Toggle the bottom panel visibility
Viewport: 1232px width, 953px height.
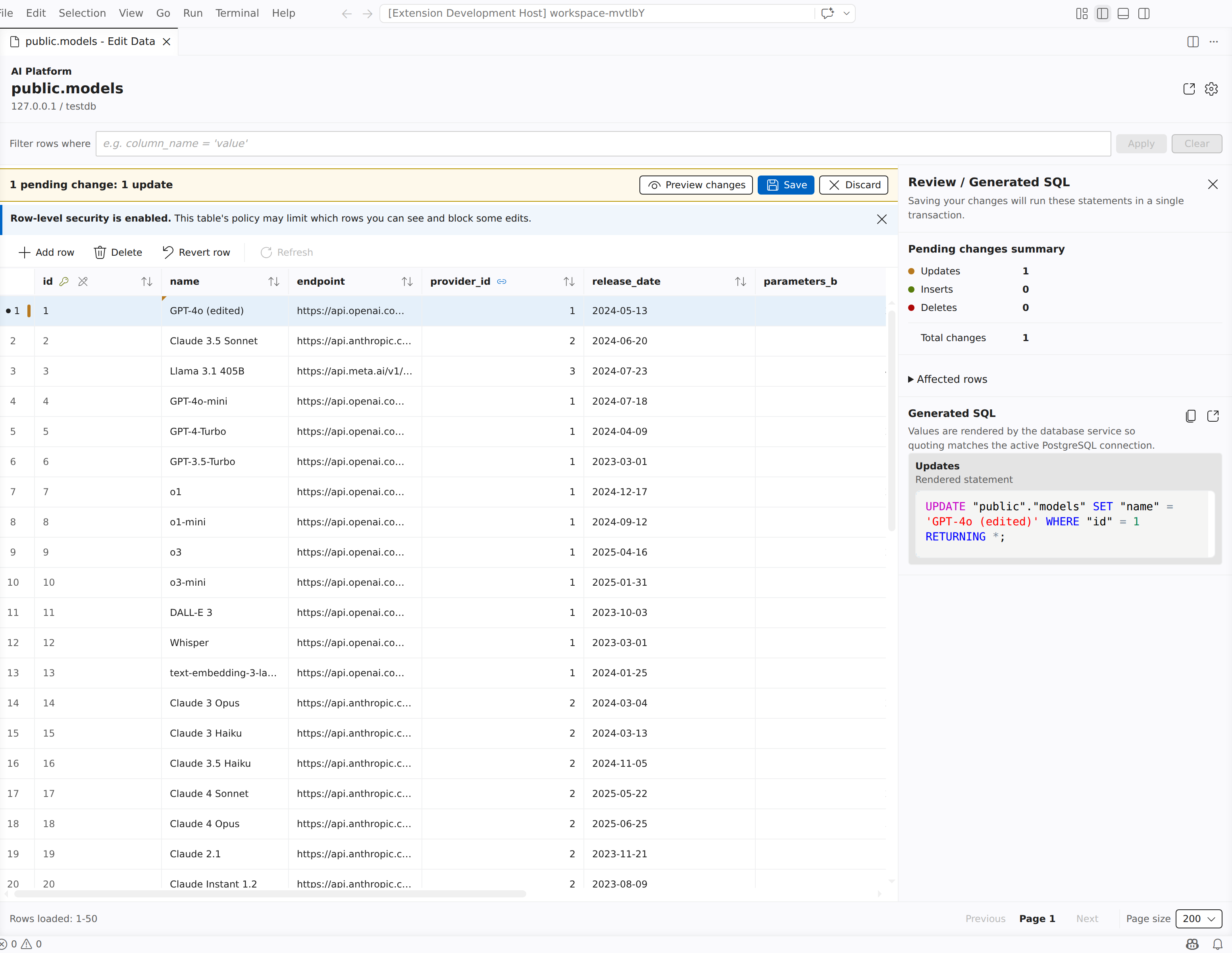pyautogui.click(x=1123, y=14)
